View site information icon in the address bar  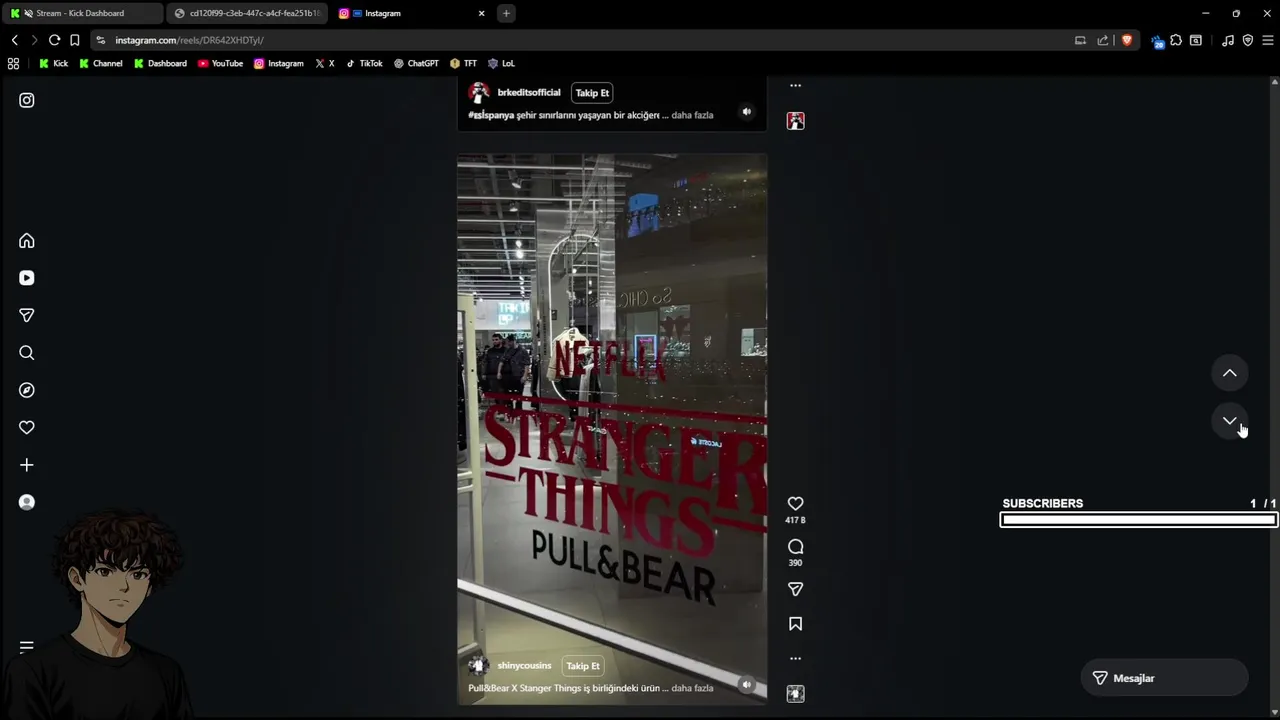point(100,40)
